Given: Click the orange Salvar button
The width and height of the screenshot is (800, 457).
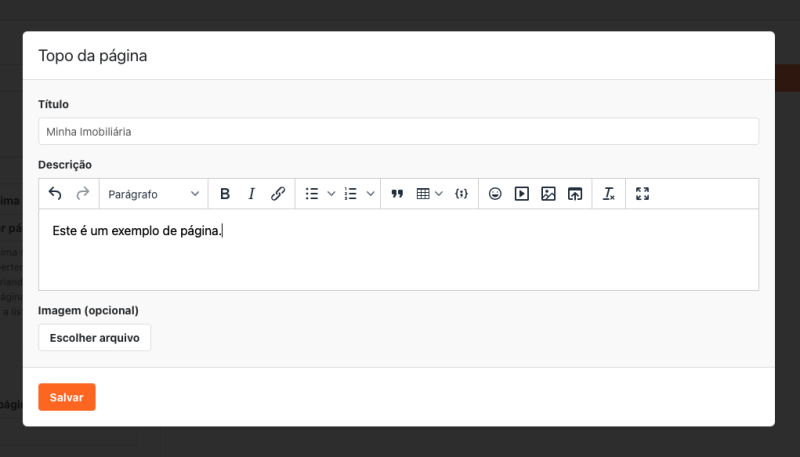Looking at the screenshot, I should pyautogui.click(x=67, y=397).
